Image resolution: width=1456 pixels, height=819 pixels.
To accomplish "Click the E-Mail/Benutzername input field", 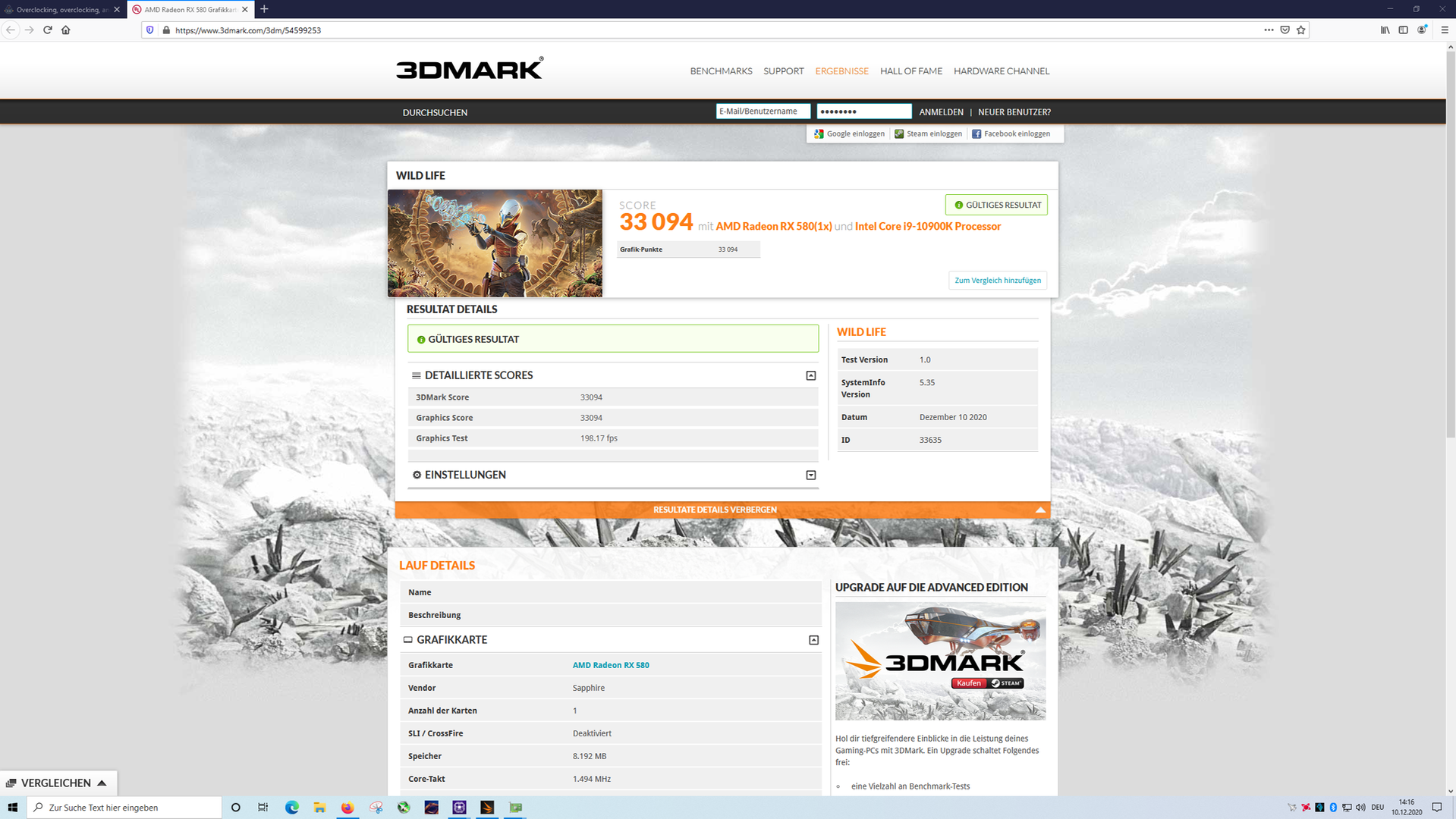I will click(x=763, y=111).
